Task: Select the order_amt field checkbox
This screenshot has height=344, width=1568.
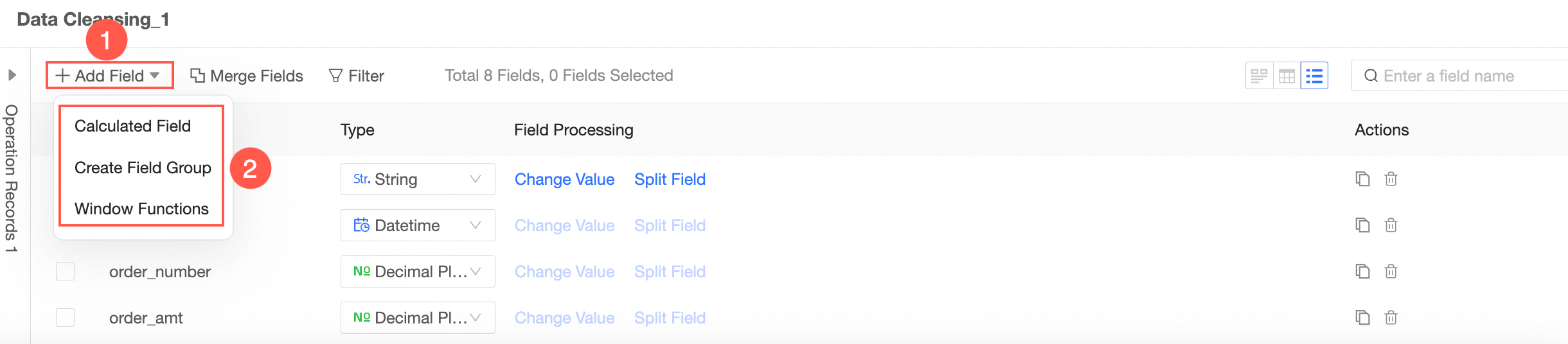Action: [x=65, y=318]
